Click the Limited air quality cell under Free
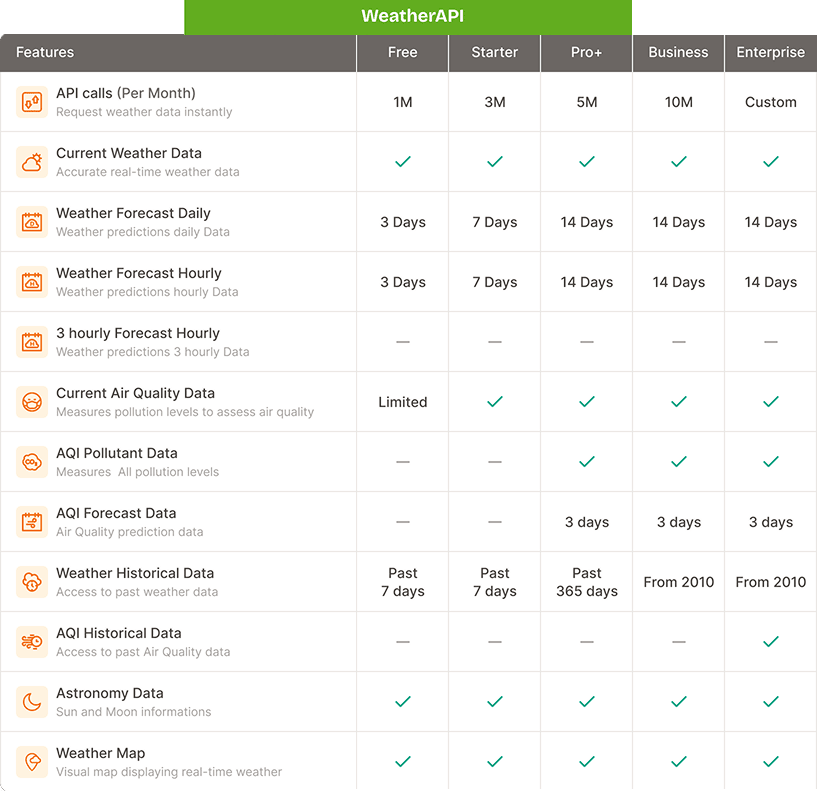 tap(402, 402)
